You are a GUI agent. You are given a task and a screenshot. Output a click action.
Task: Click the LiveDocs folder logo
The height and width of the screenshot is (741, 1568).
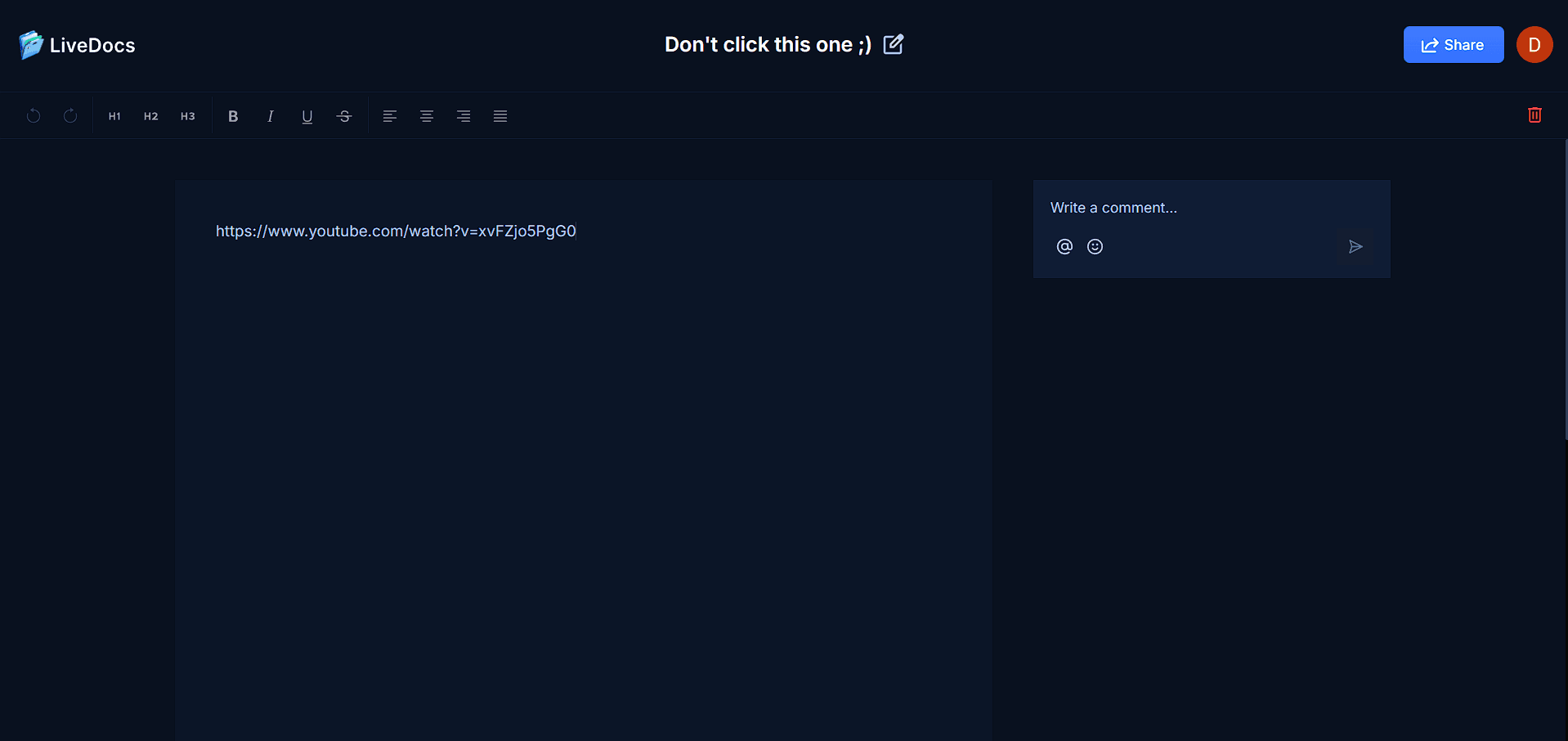click(x=30, y=44)
